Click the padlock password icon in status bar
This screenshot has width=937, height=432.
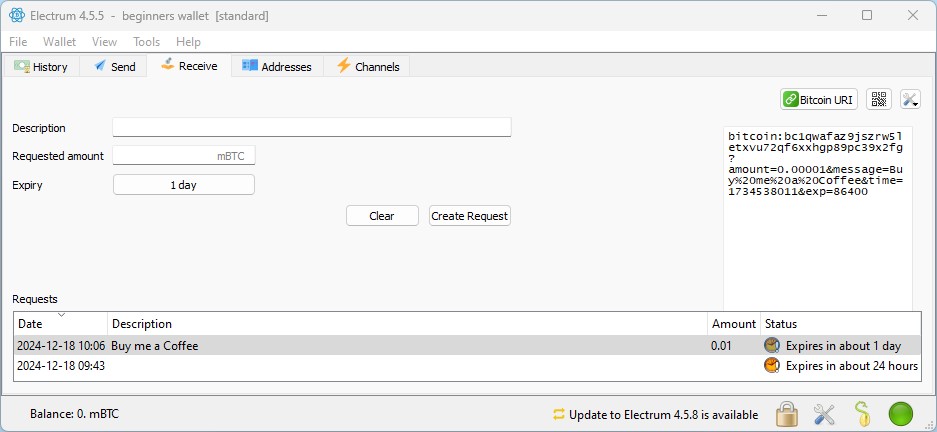[x=787, y=414]
